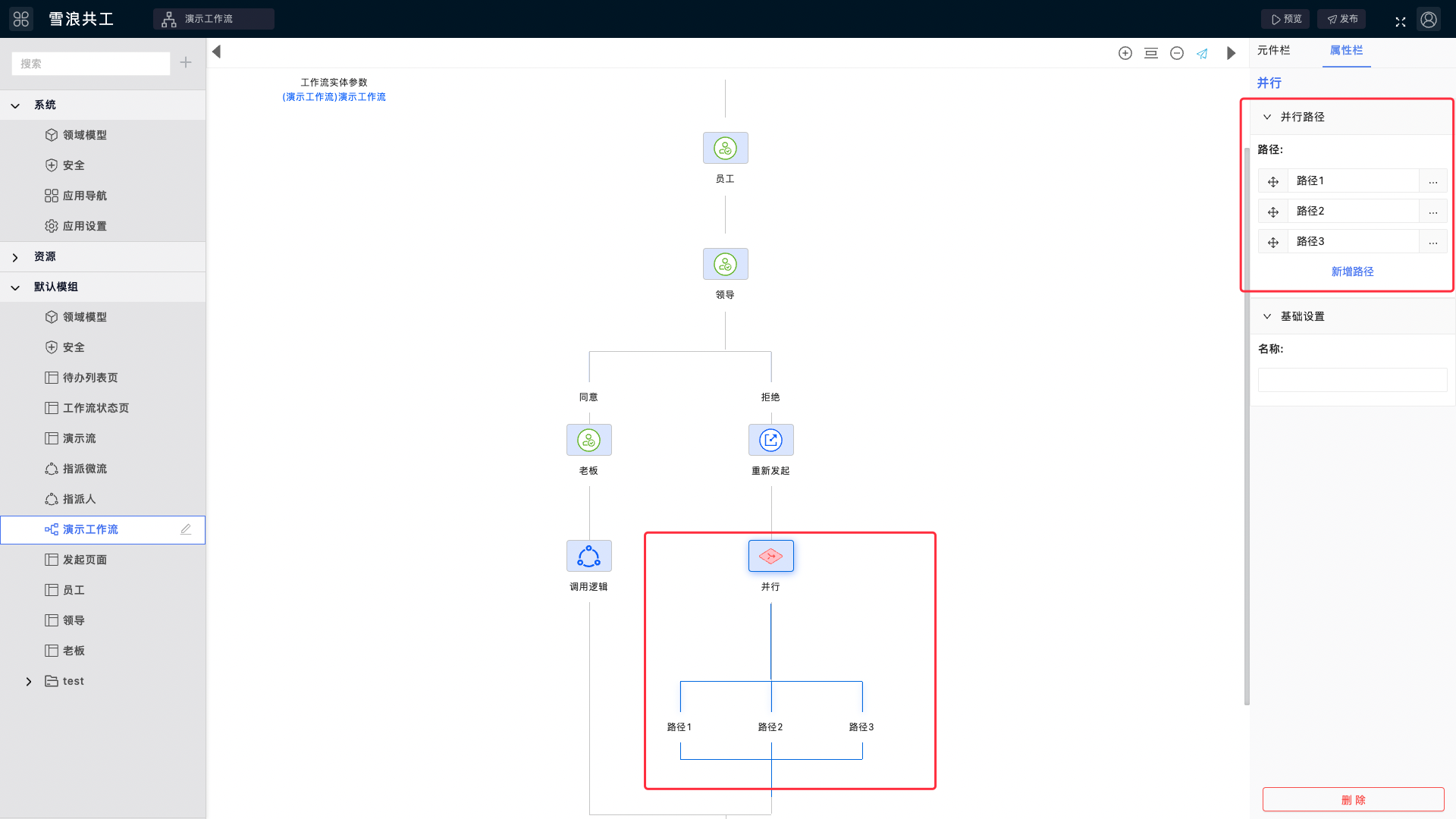Open the user account avatar
Screen dimensions: 1456x819
(x=1429, y=19)
